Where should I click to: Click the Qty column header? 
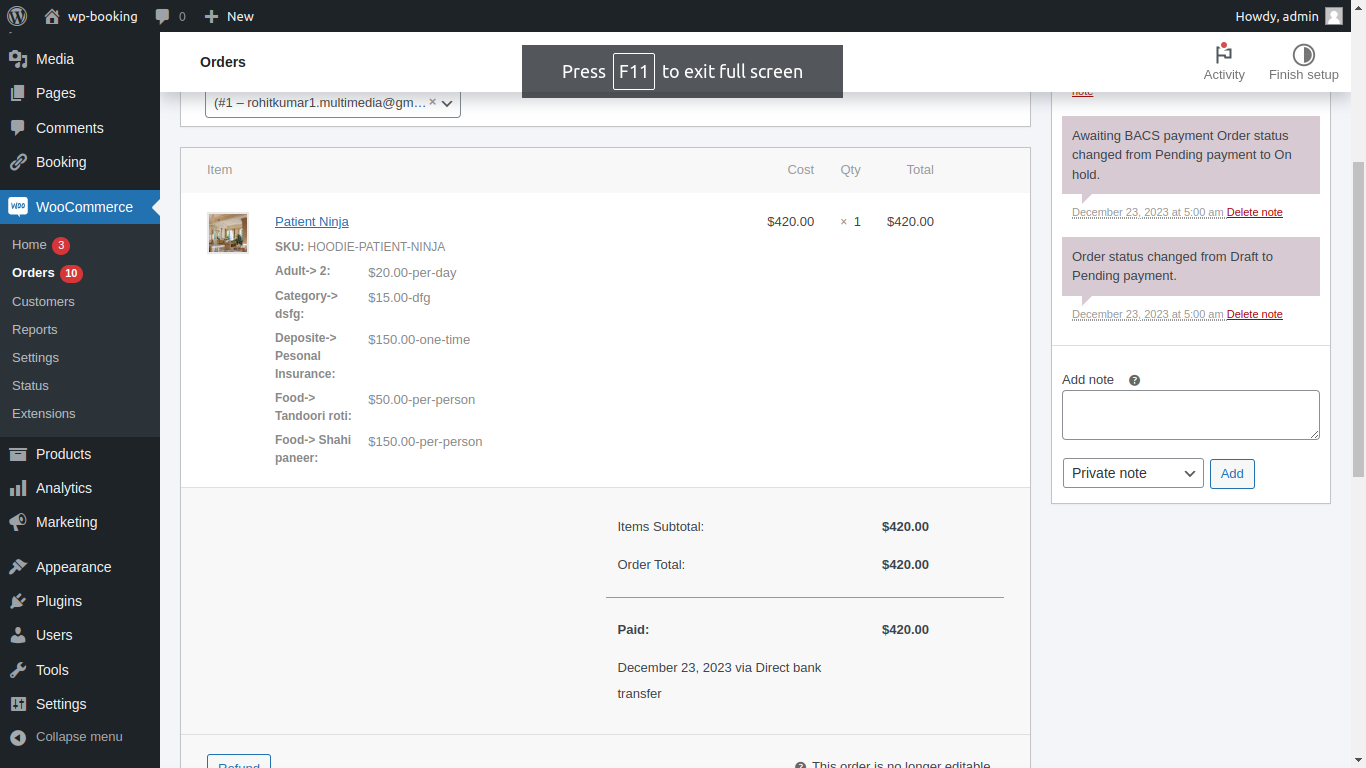pos(850,170)
